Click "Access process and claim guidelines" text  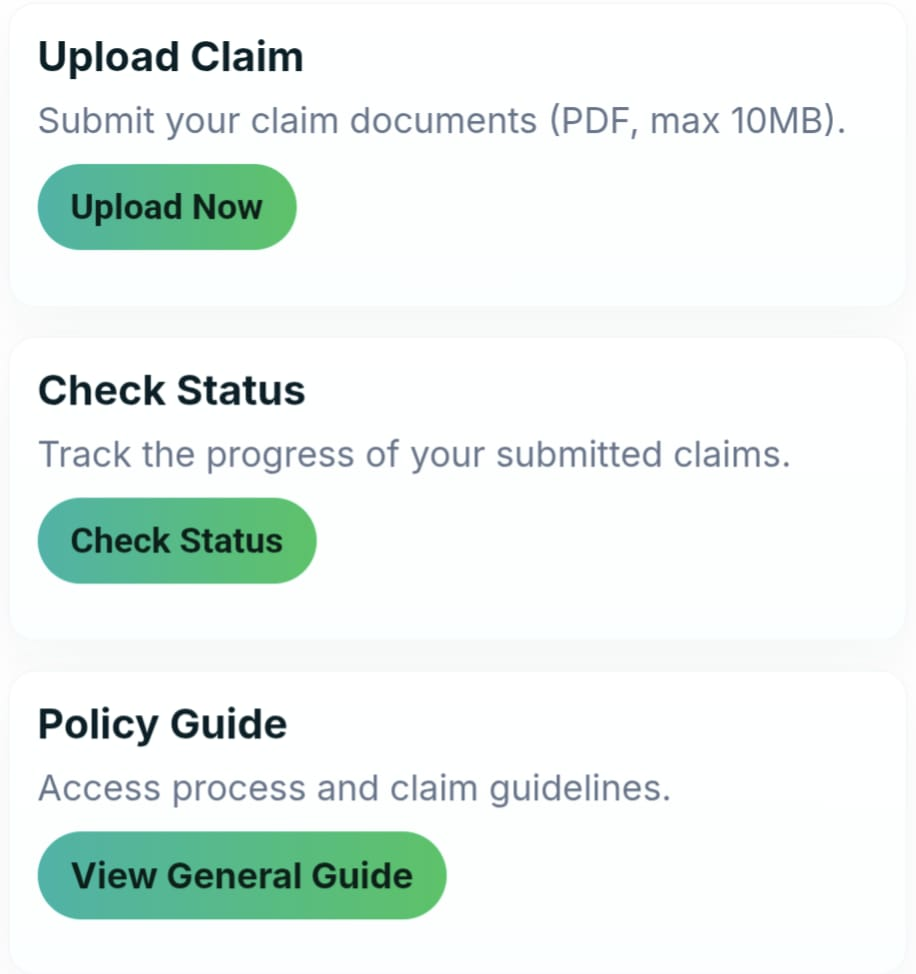click(x=354, y=789)
